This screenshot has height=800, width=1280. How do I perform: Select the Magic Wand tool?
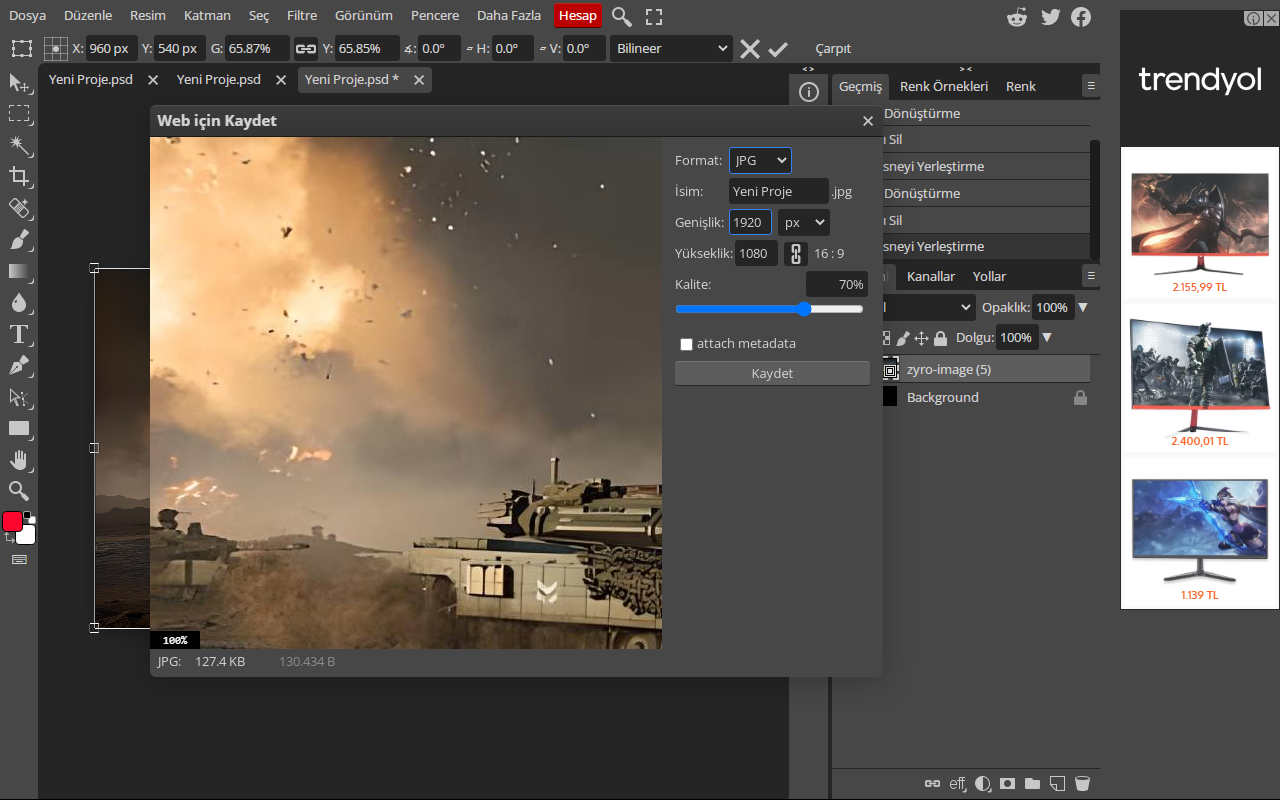click(19, 146)
